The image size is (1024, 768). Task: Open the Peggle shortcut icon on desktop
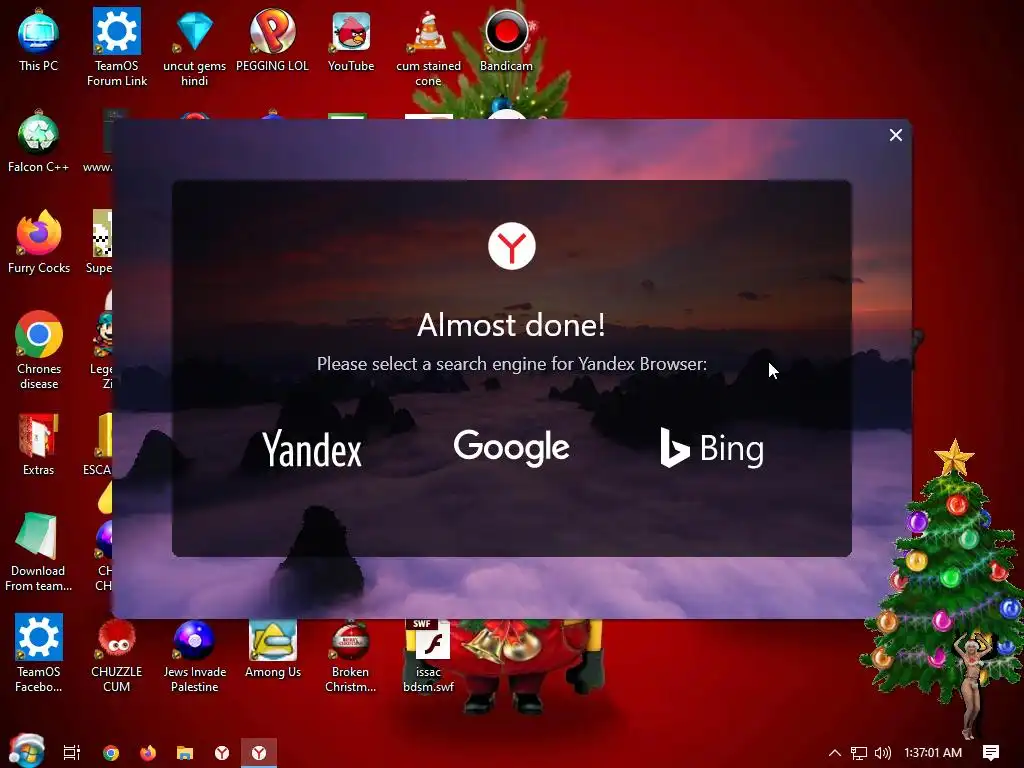272,40
